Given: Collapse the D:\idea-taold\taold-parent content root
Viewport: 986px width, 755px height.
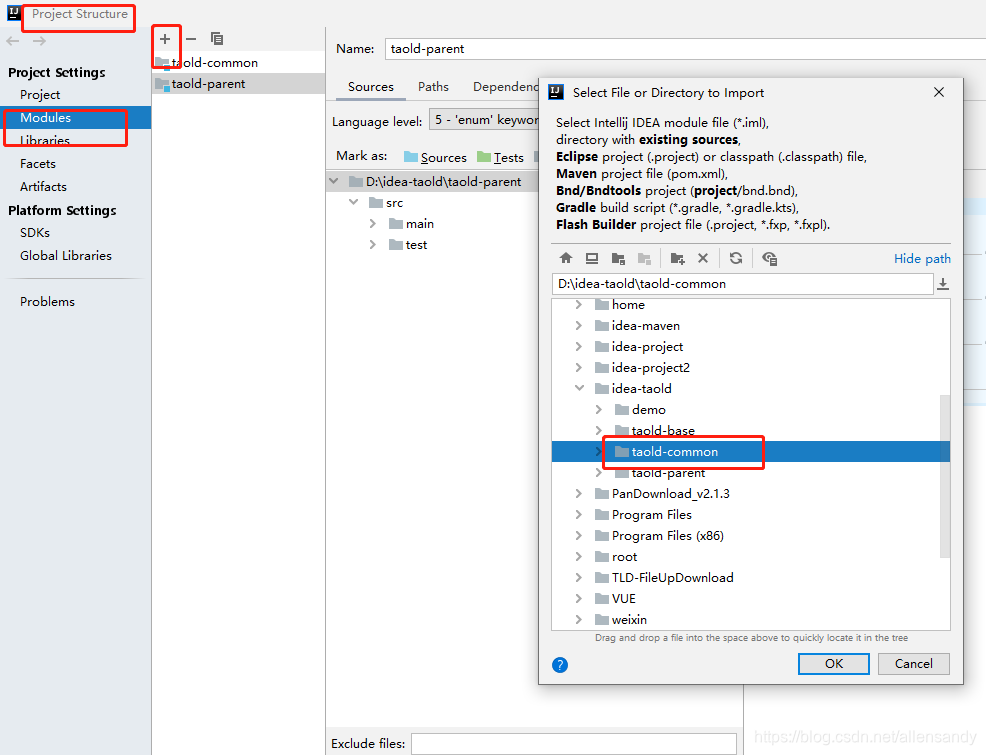Looking at the screenshot, I should pyautogui.click(x=334, y=182).
